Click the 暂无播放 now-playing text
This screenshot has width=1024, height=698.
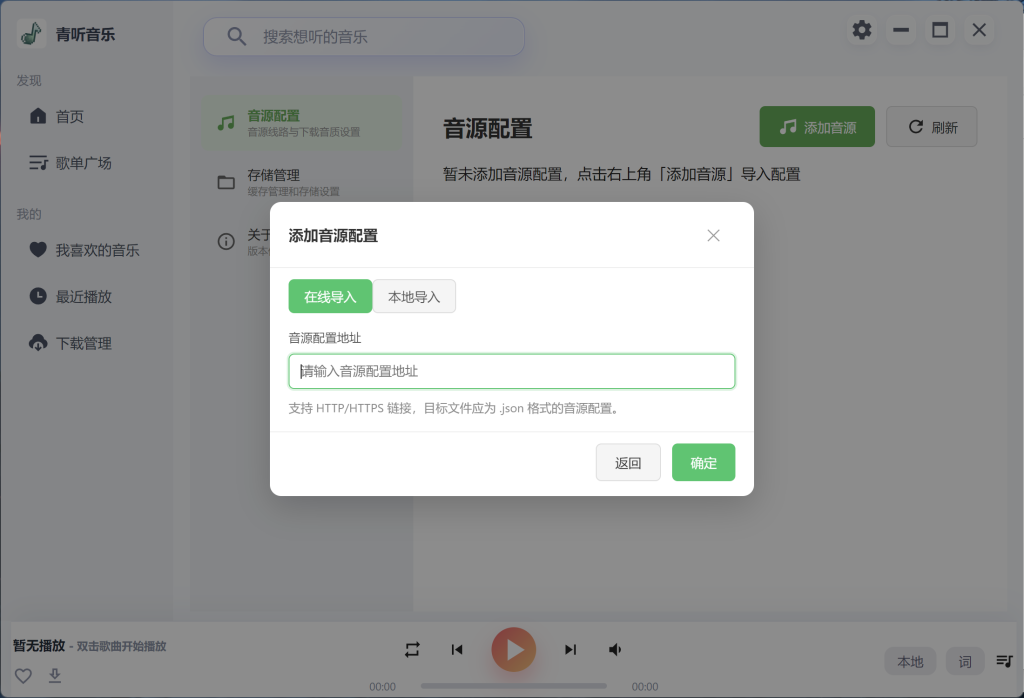coord(39,646)
